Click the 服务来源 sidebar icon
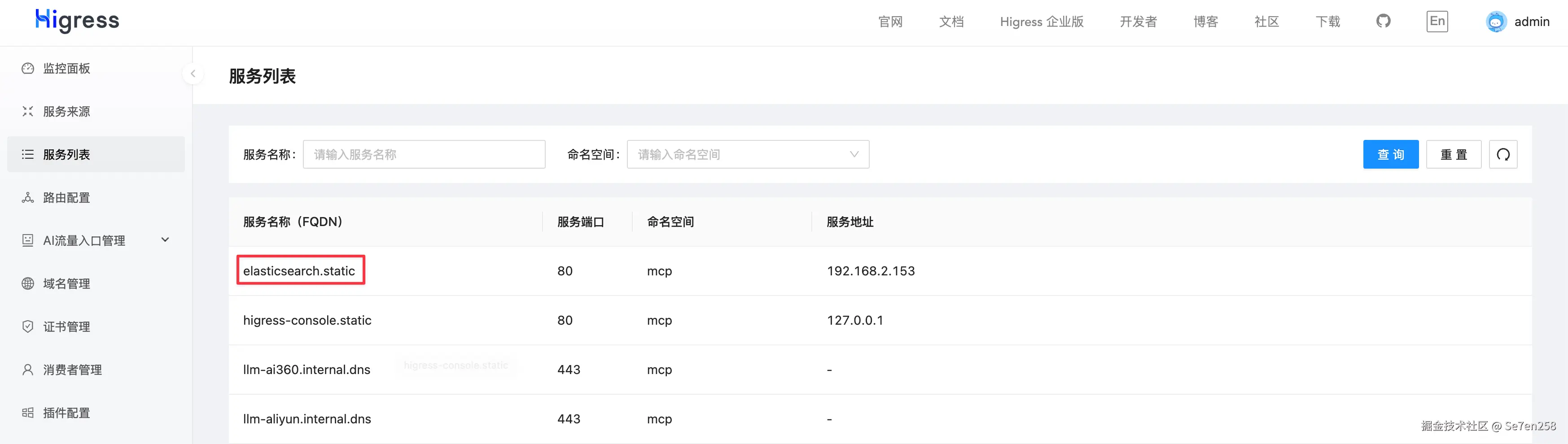This screenshot has height=444, width=1568. (27, 111)
